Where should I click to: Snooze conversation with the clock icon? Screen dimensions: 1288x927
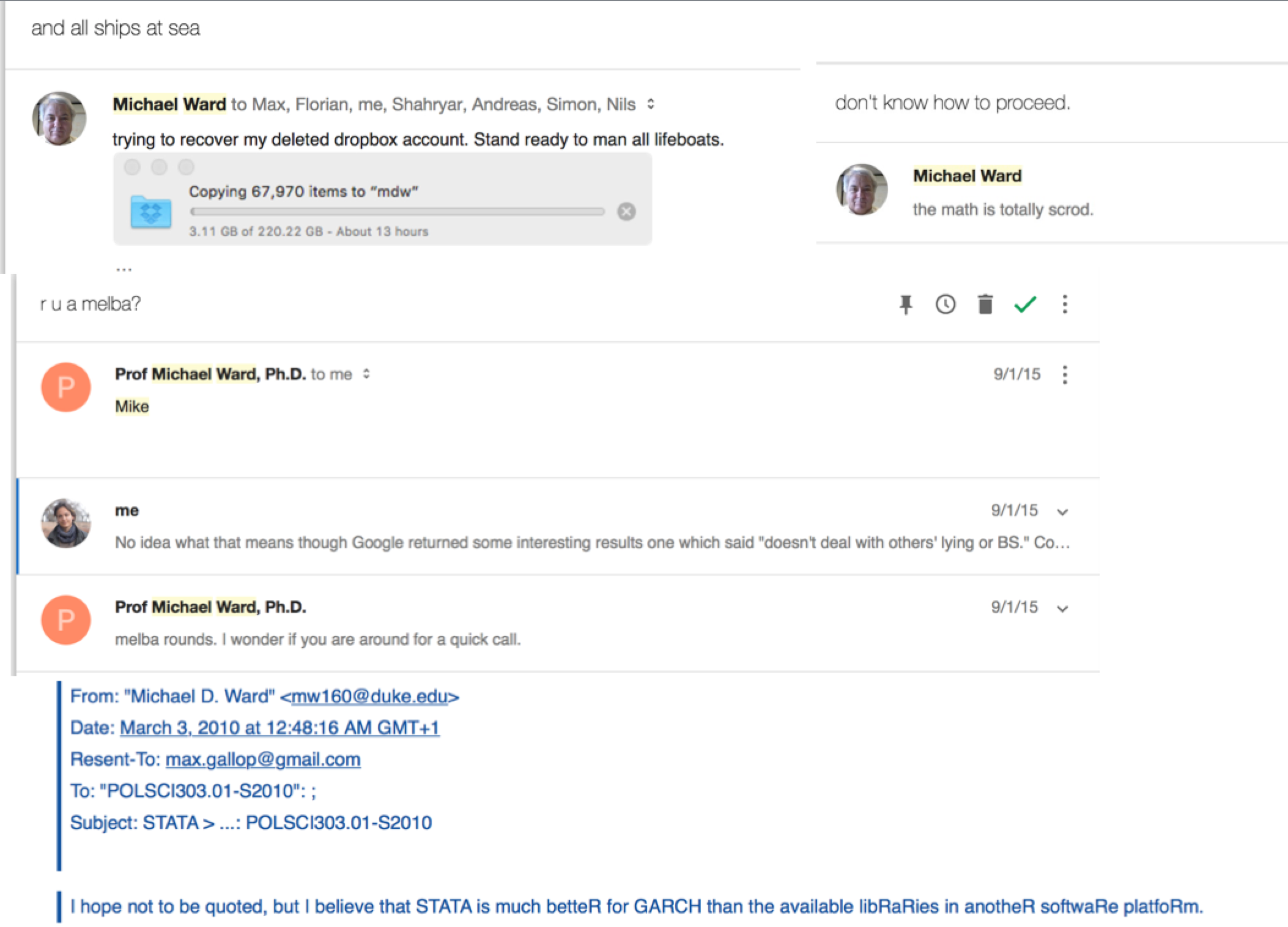coord(946,304)
